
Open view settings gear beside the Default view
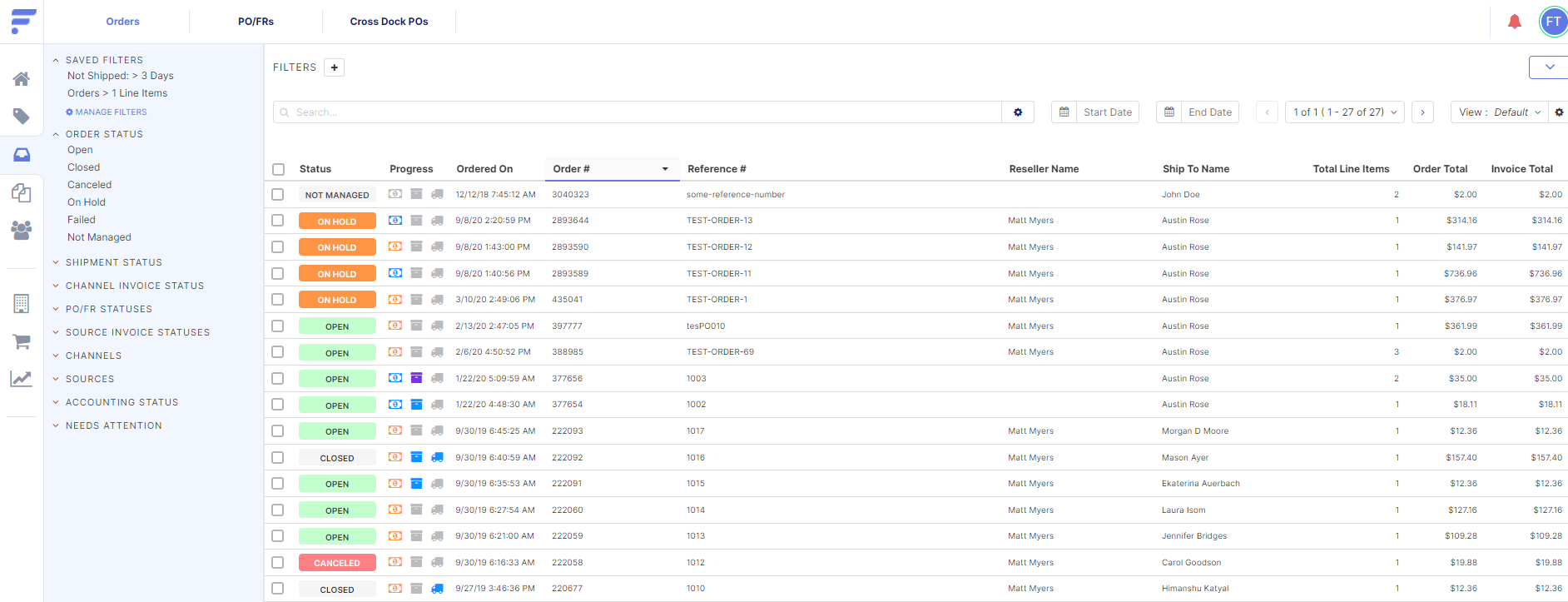coord(1559,112)
